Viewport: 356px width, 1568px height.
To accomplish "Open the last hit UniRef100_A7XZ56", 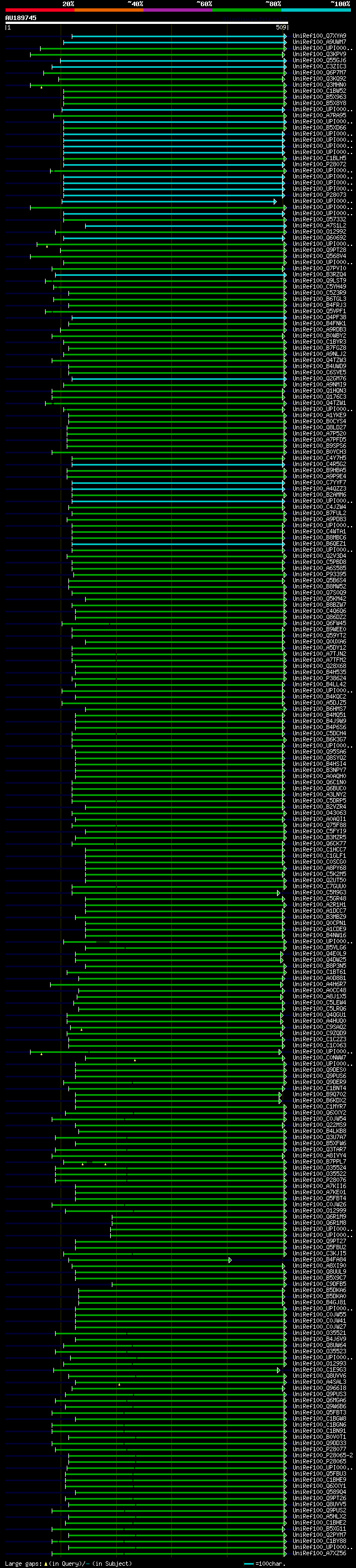I will click(319, 1553).
